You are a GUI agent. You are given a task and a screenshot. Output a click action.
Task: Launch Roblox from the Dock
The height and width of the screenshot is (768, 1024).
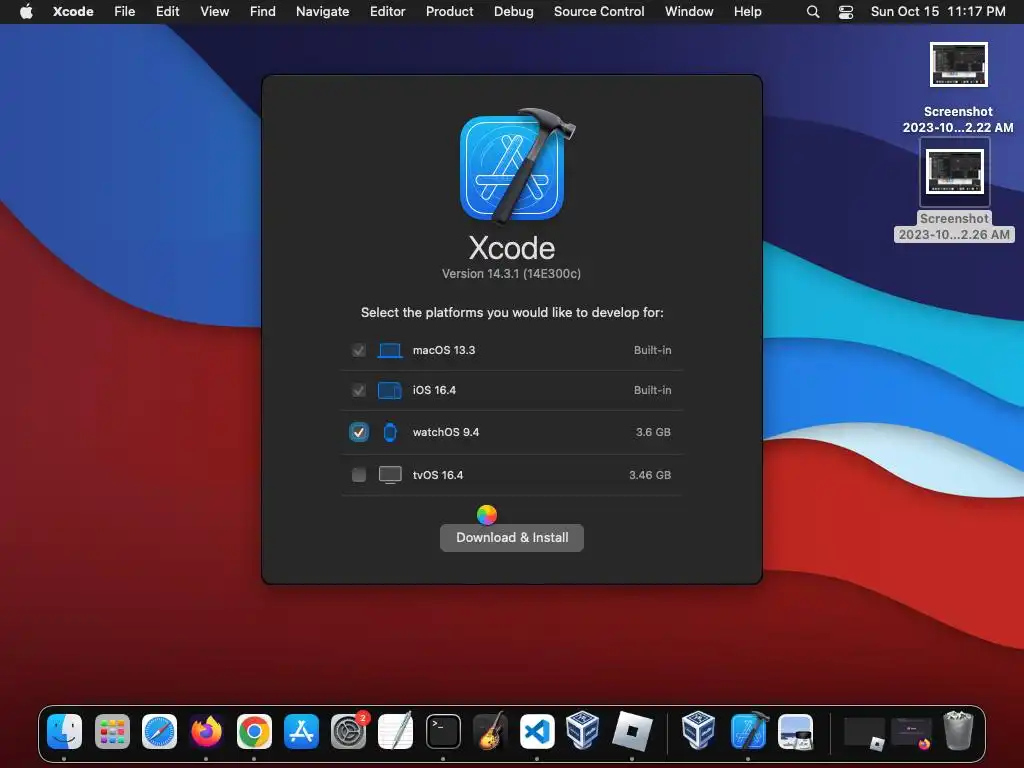(632, 731)
